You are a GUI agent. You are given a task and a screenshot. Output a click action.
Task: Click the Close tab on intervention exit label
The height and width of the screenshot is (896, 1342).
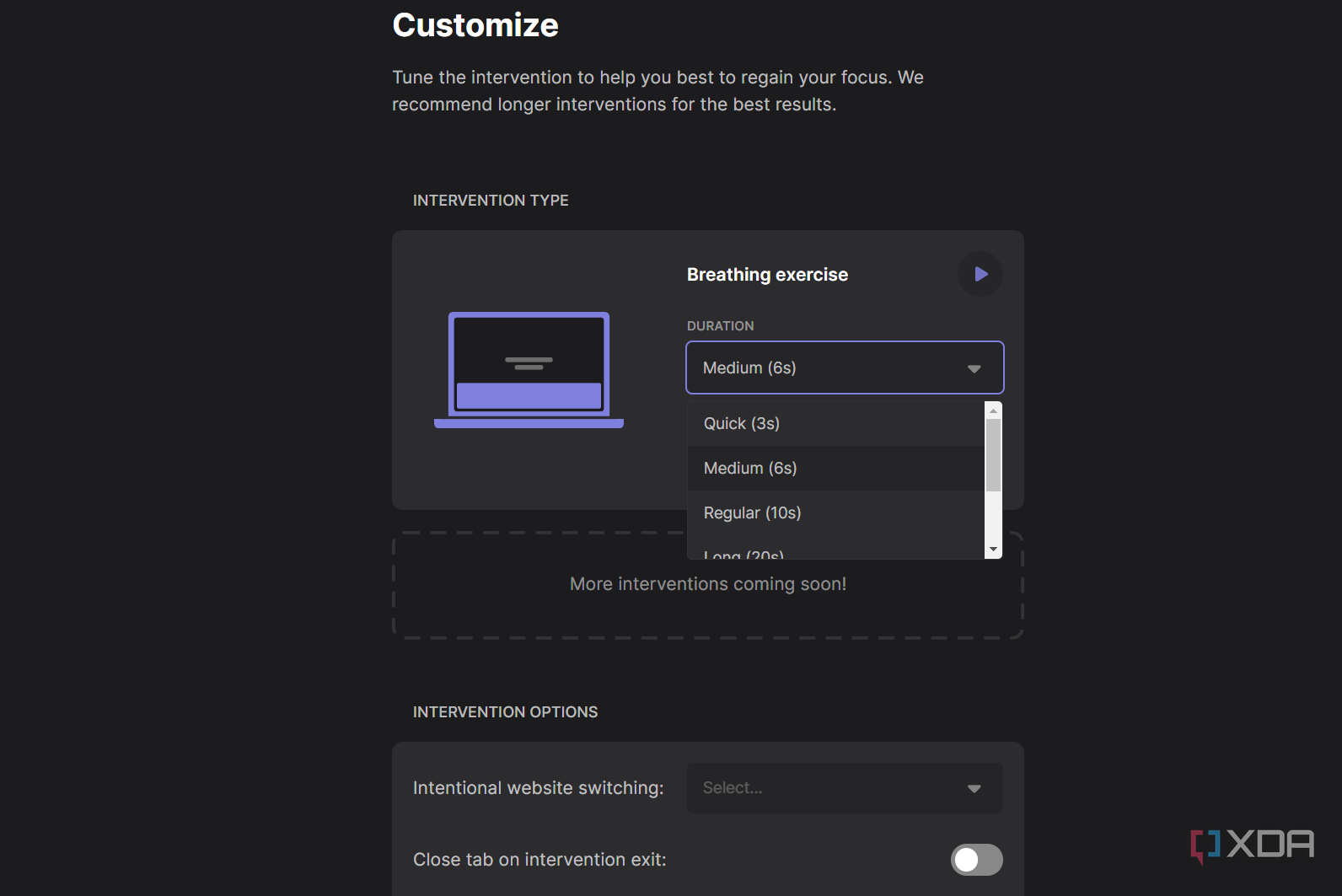click(539, 860)
